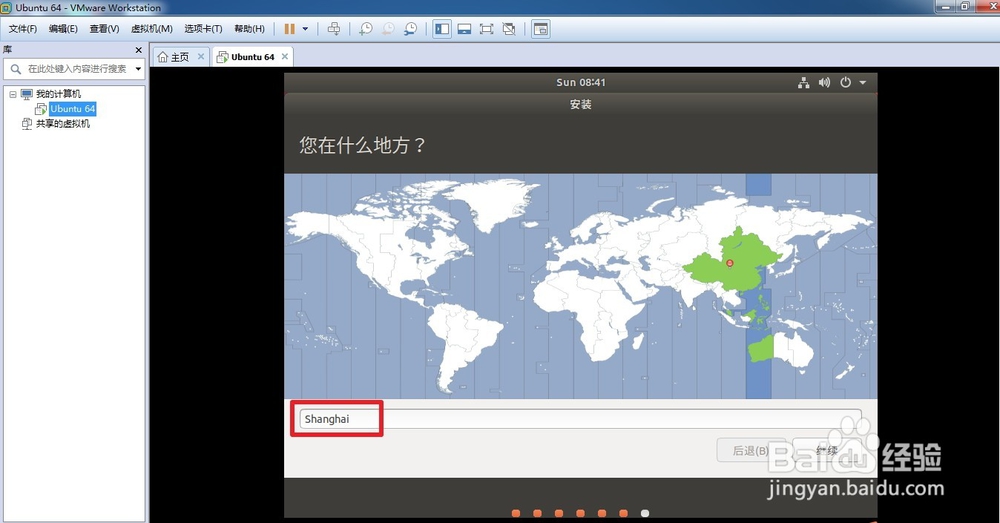
Task: Click the 安装 installer window title
Action: pos(580,104)
